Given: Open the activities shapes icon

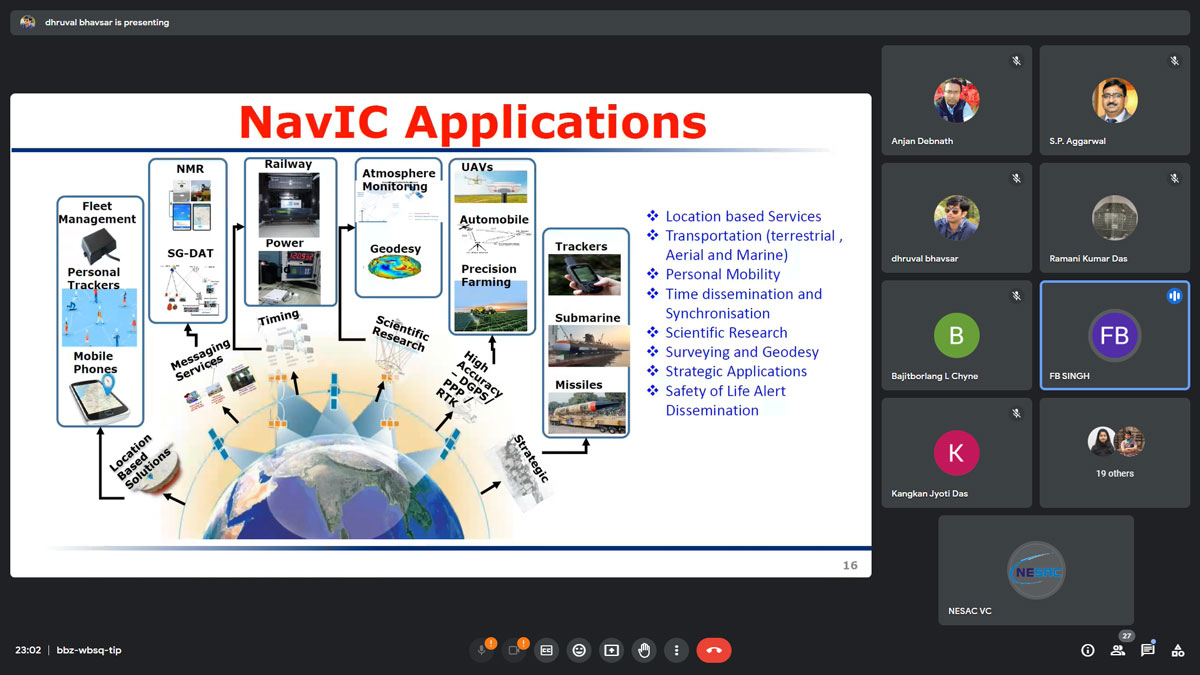Looking at the screenshot, I should pyautogui.click(x=1178, y=650).
